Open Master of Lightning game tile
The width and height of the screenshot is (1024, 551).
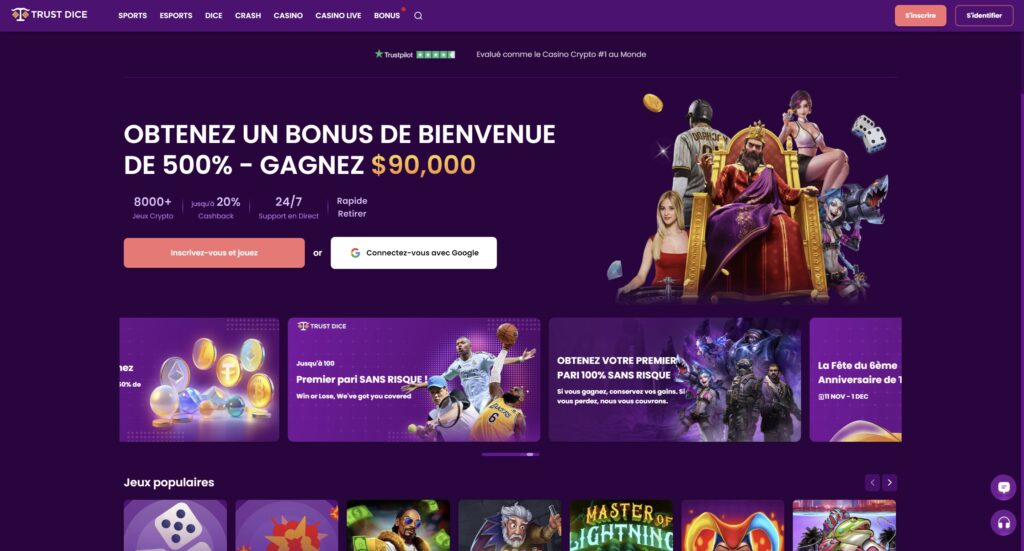(x=621, y=526)
